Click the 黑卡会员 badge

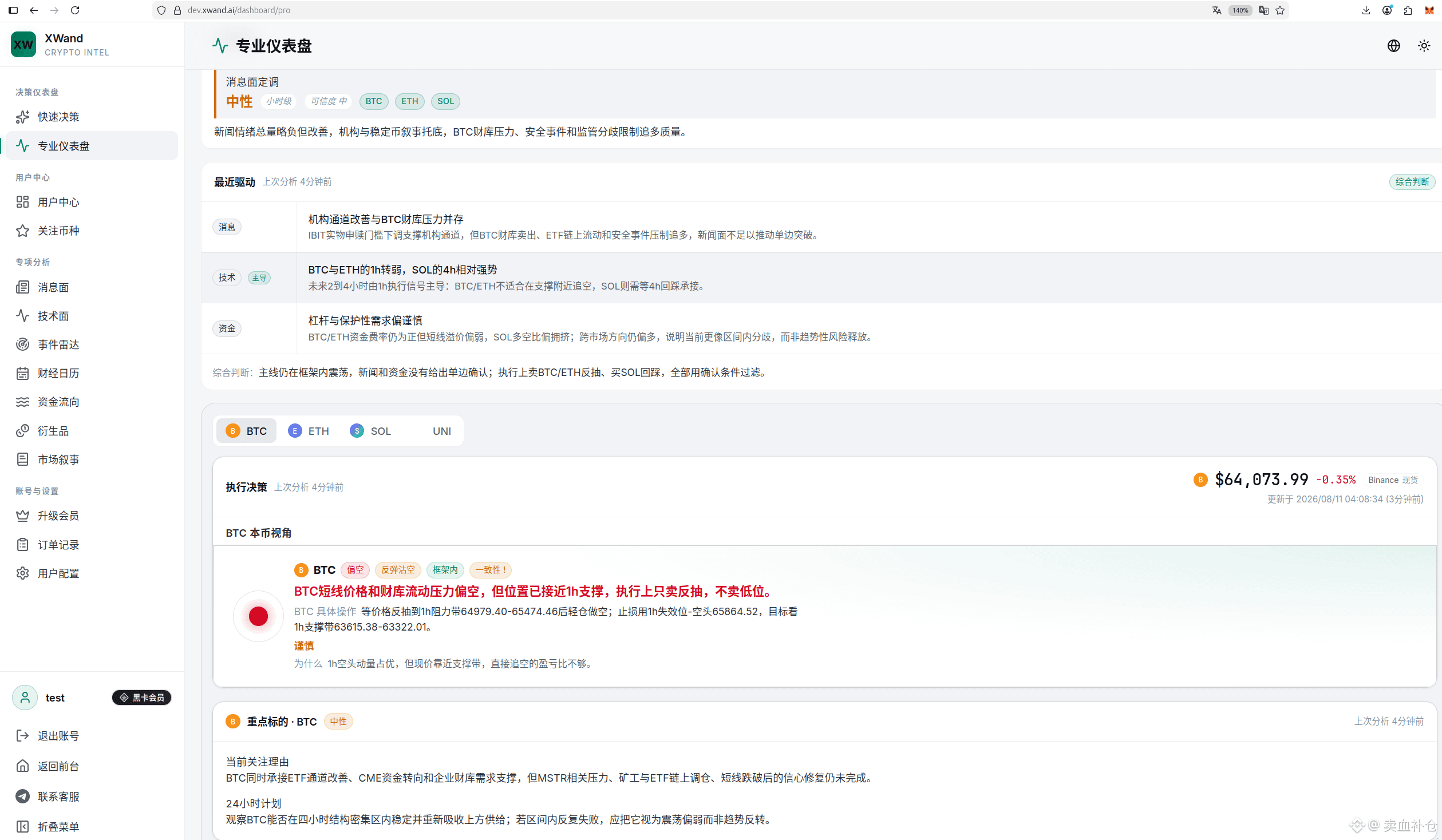click(141, 698)
